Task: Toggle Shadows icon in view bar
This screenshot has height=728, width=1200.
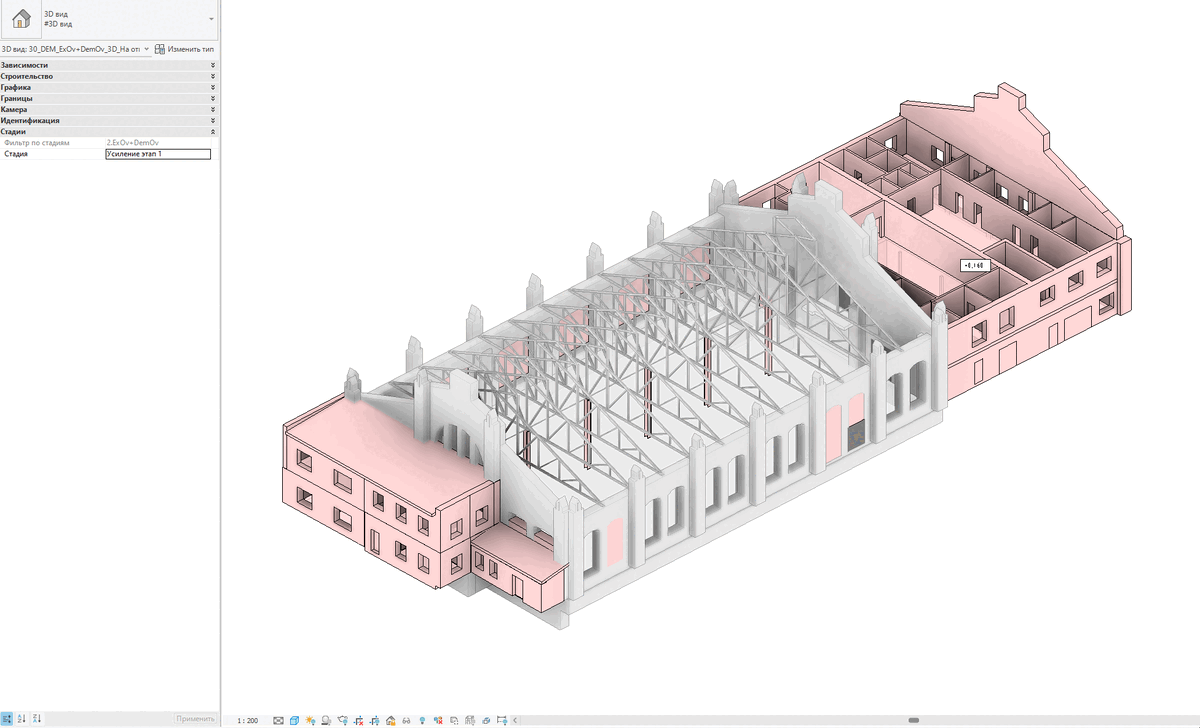Action: pyautogui.click(x=327, y=720)
